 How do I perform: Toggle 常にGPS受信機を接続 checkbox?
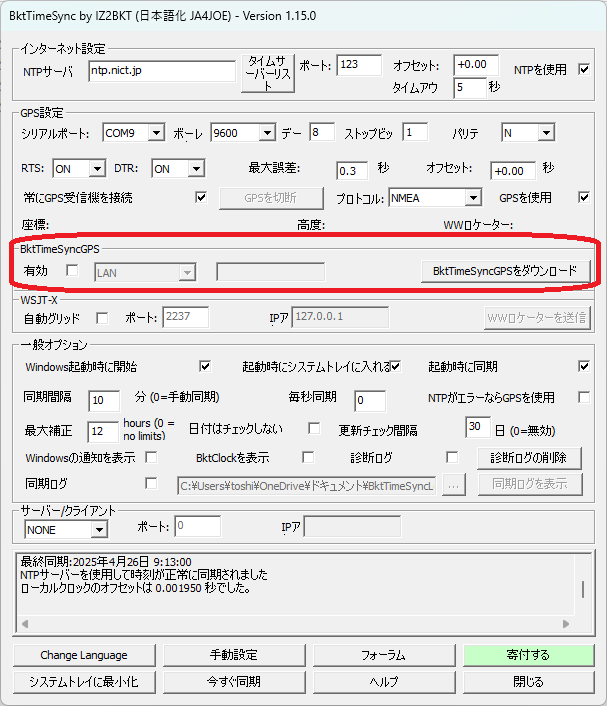(x=201, y=197)
